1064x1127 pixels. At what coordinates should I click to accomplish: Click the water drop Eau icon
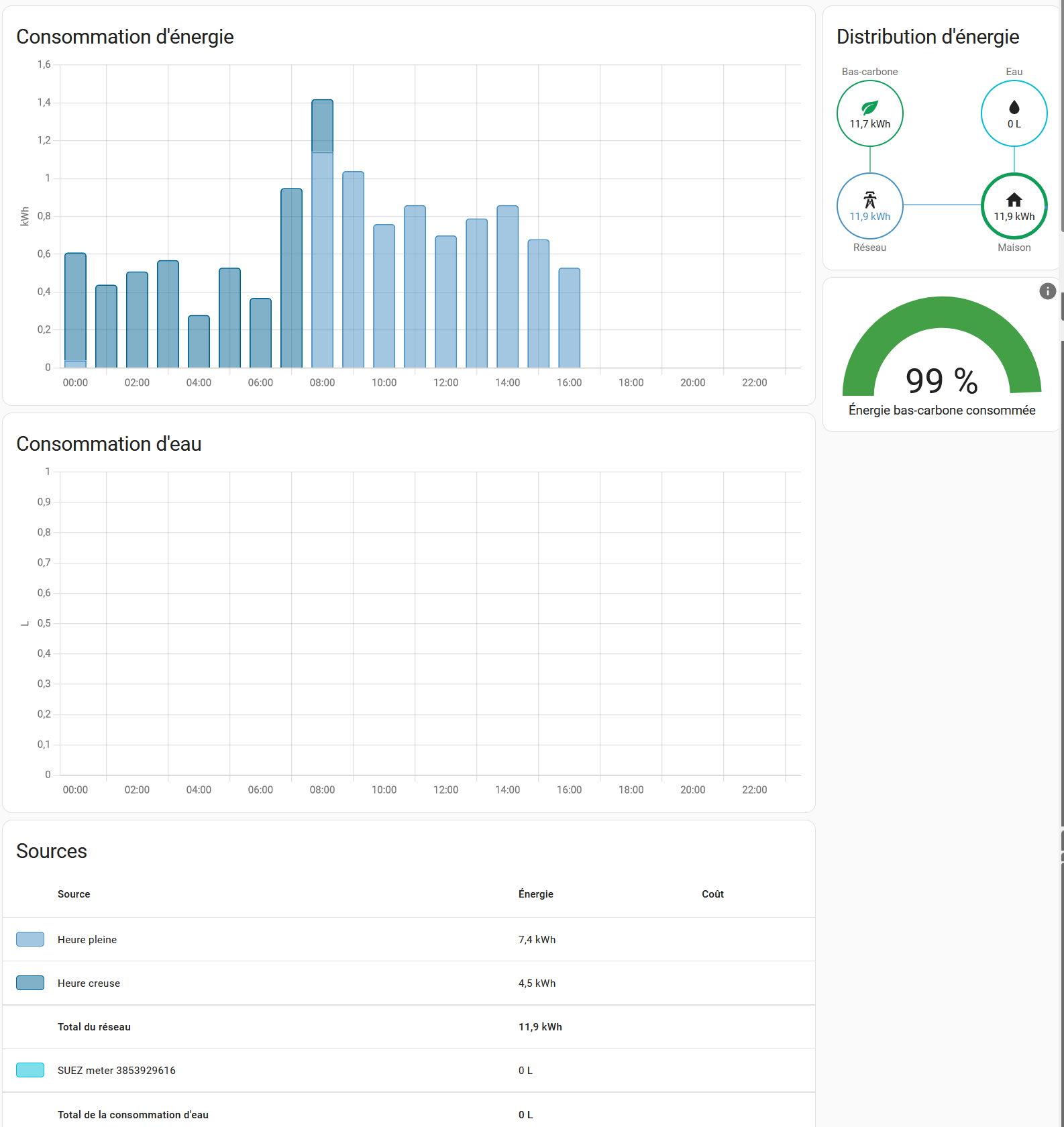[x=1014, y=107]
